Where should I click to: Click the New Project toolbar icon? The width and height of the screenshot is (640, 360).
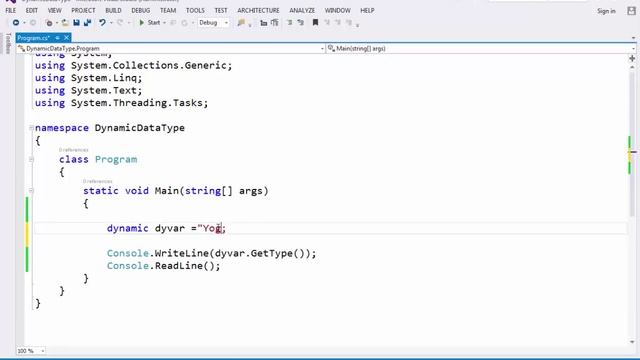tap(49, 23)
